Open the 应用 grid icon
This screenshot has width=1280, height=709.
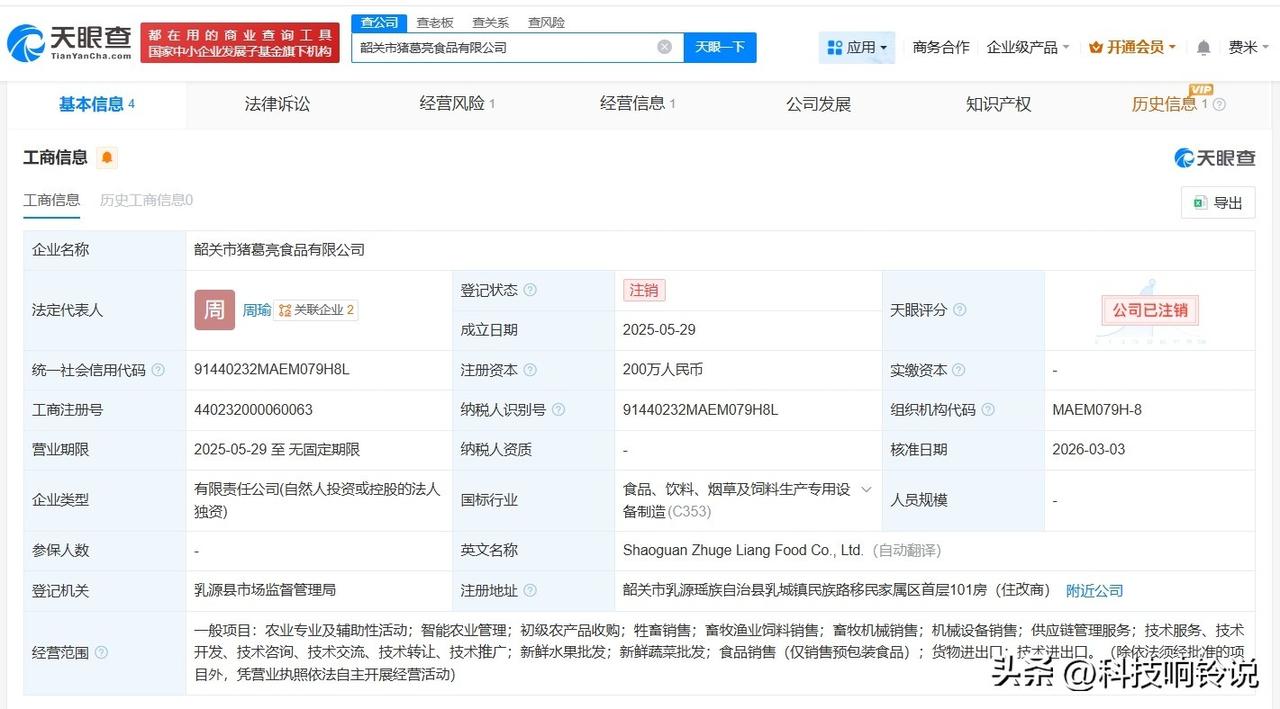[833, 46]
